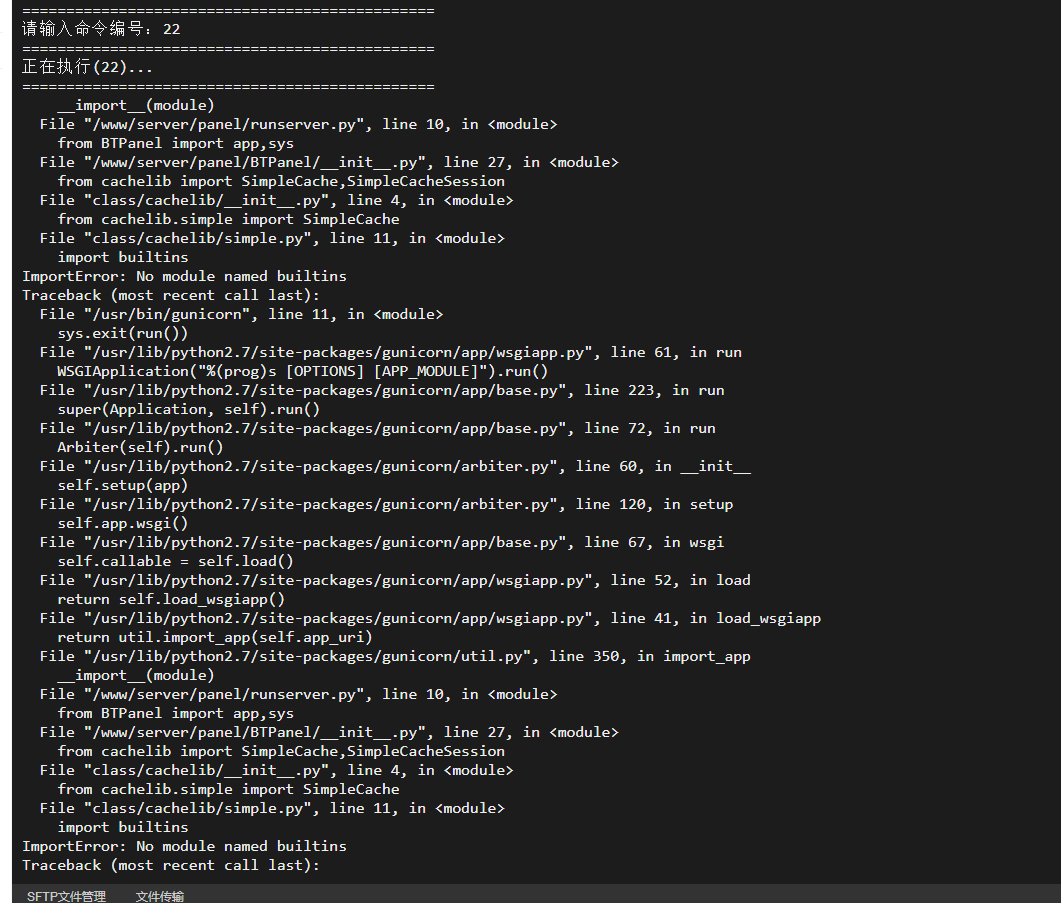
Task: Click the util.py line 350 file path
Action: (394, 656)
